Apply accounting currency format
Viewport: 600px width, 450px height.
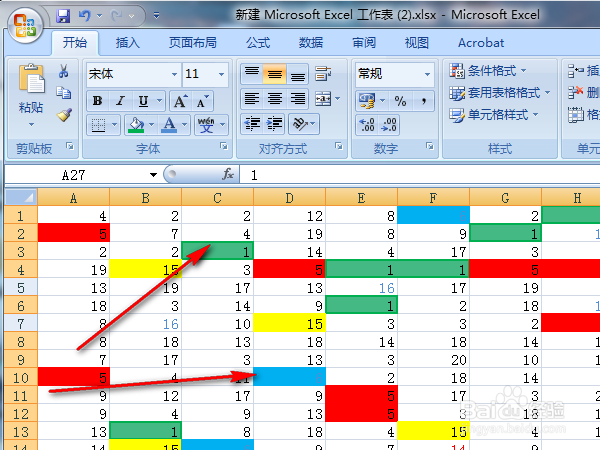367,101
